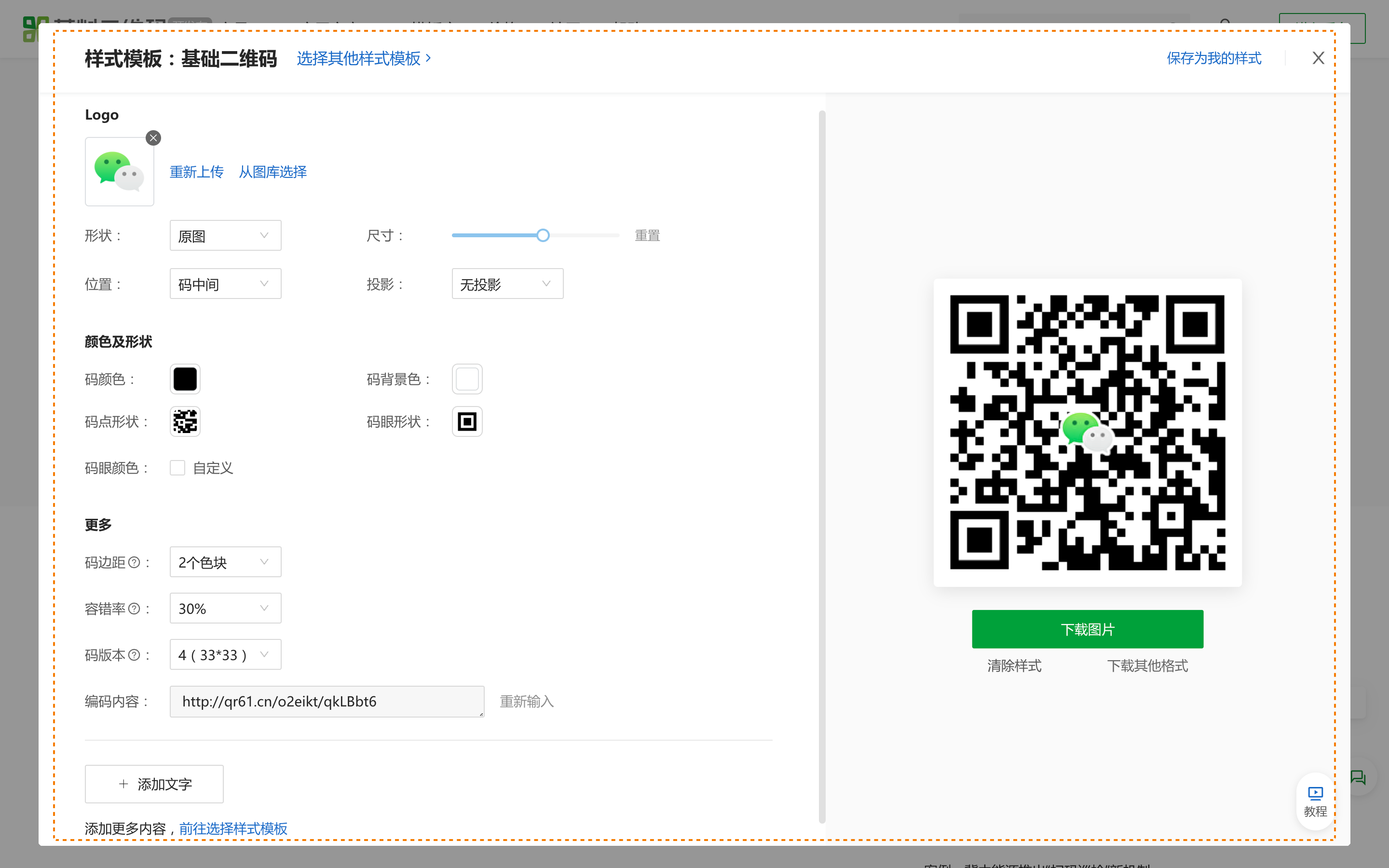The image size is (1389, 868).
Task: Open the black 码颜色 swatch
Action: tap(185, 379)
